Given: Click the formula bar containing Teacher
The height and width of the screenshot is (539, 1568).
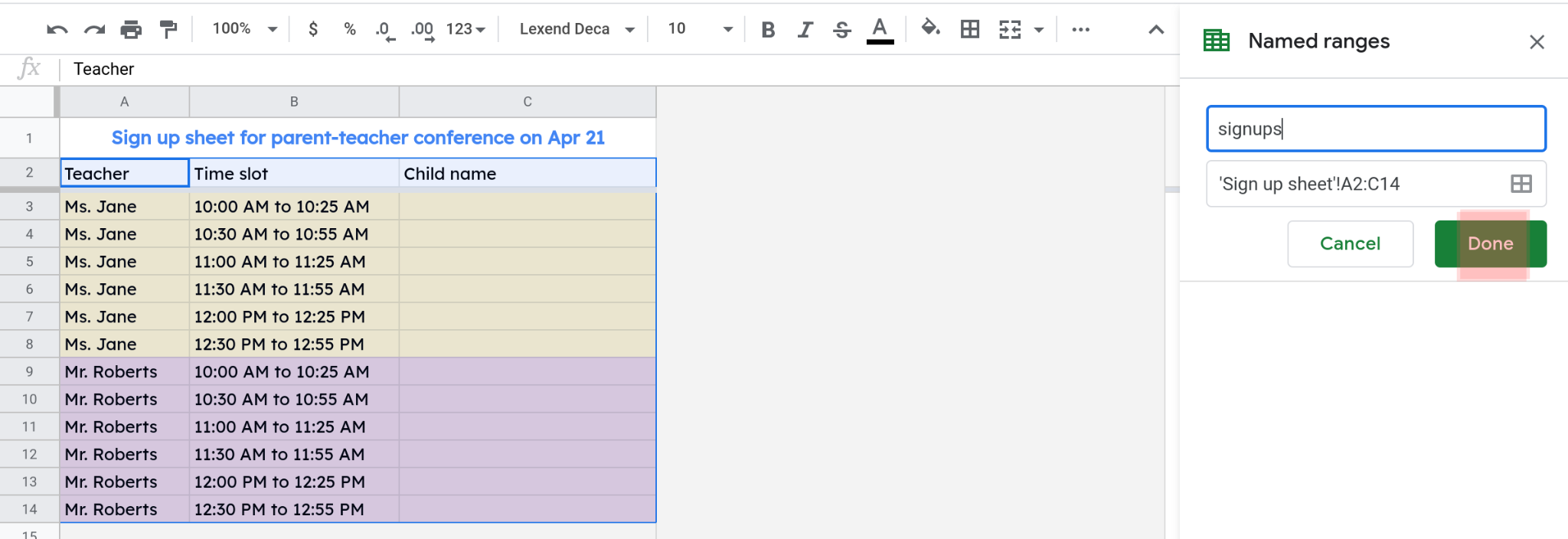Looking at the screenshot, I should pos(620,69).
